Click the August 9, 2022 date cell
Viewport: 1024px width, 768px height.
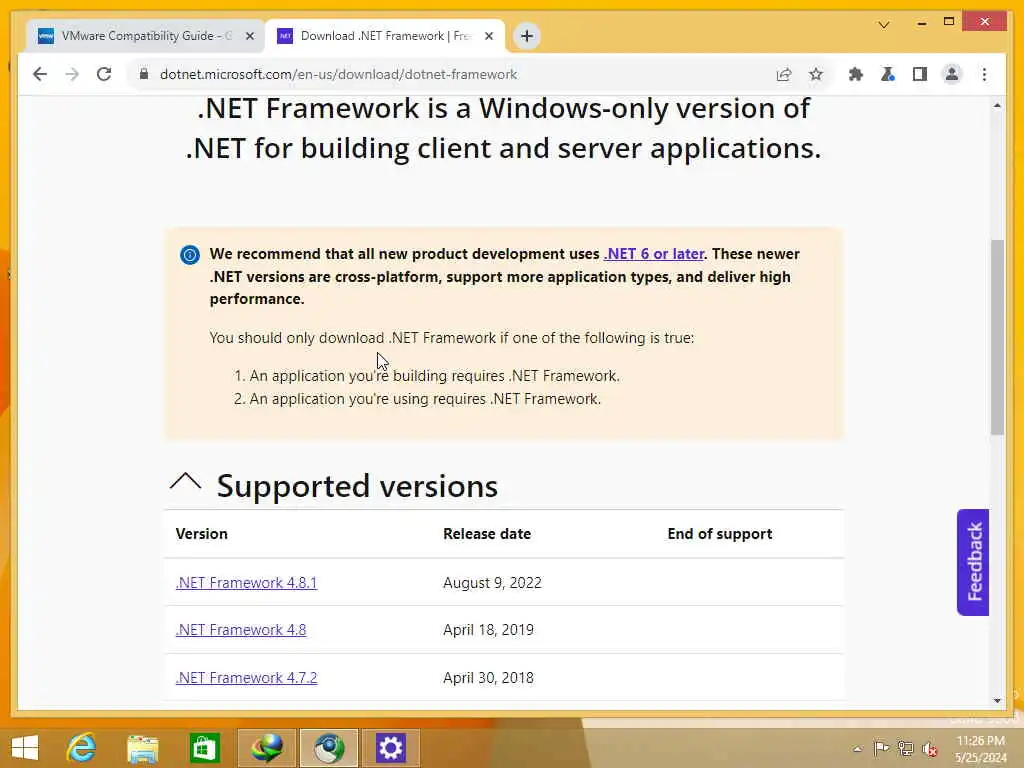[492, 583]
